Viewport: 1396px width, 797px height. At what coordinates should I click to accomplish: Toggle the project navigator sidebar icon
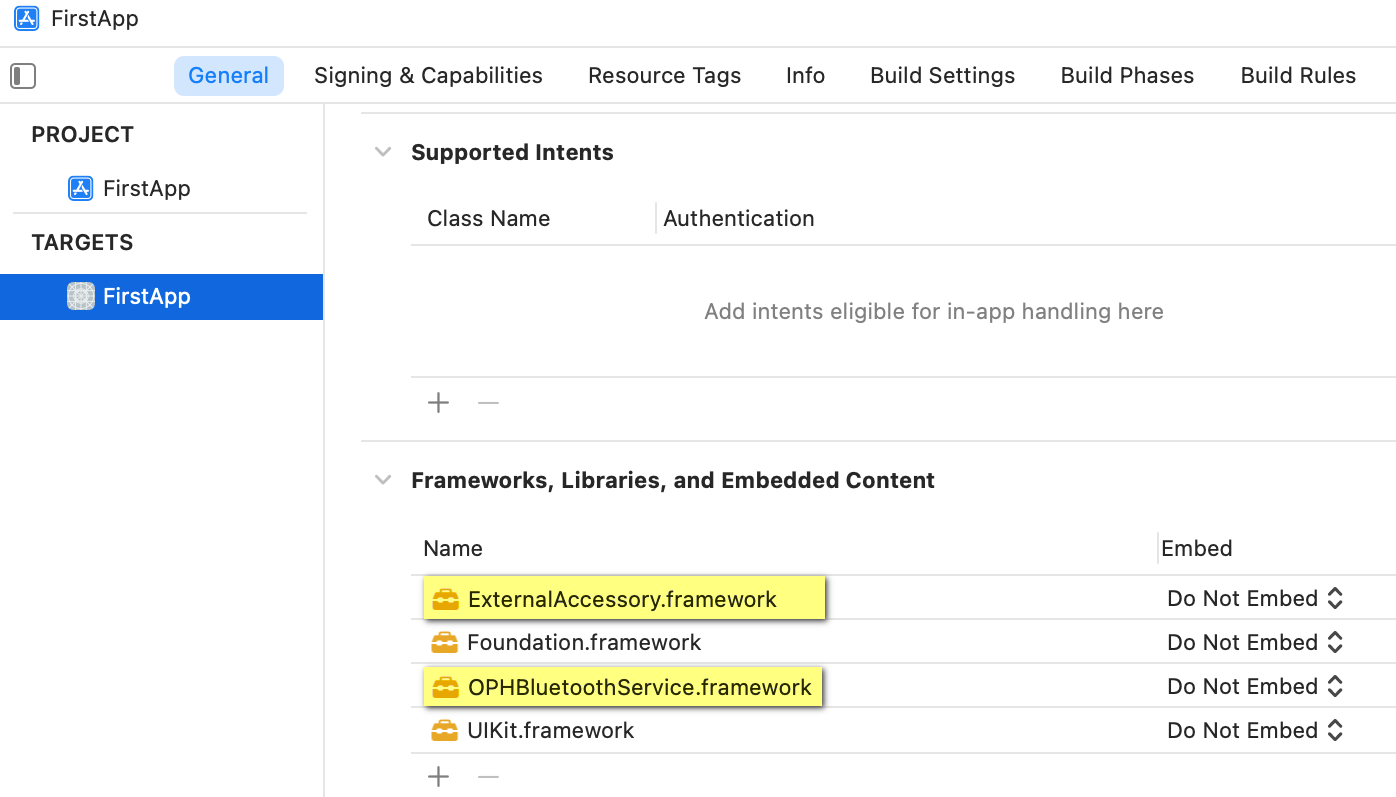click(23, 76)
